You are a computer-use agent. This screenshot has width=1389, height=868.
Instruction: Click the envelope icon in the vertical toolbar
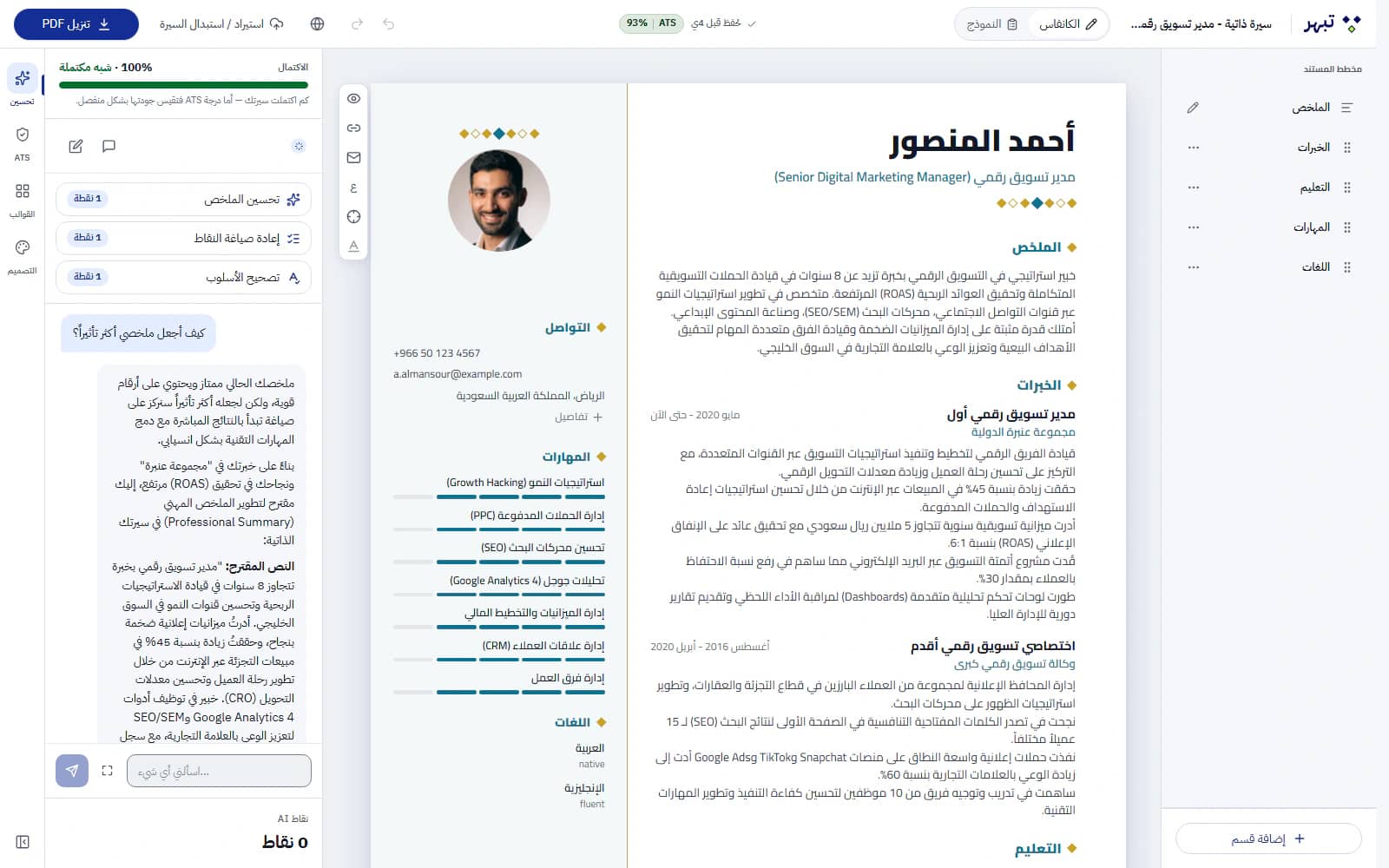click(353, 158)
